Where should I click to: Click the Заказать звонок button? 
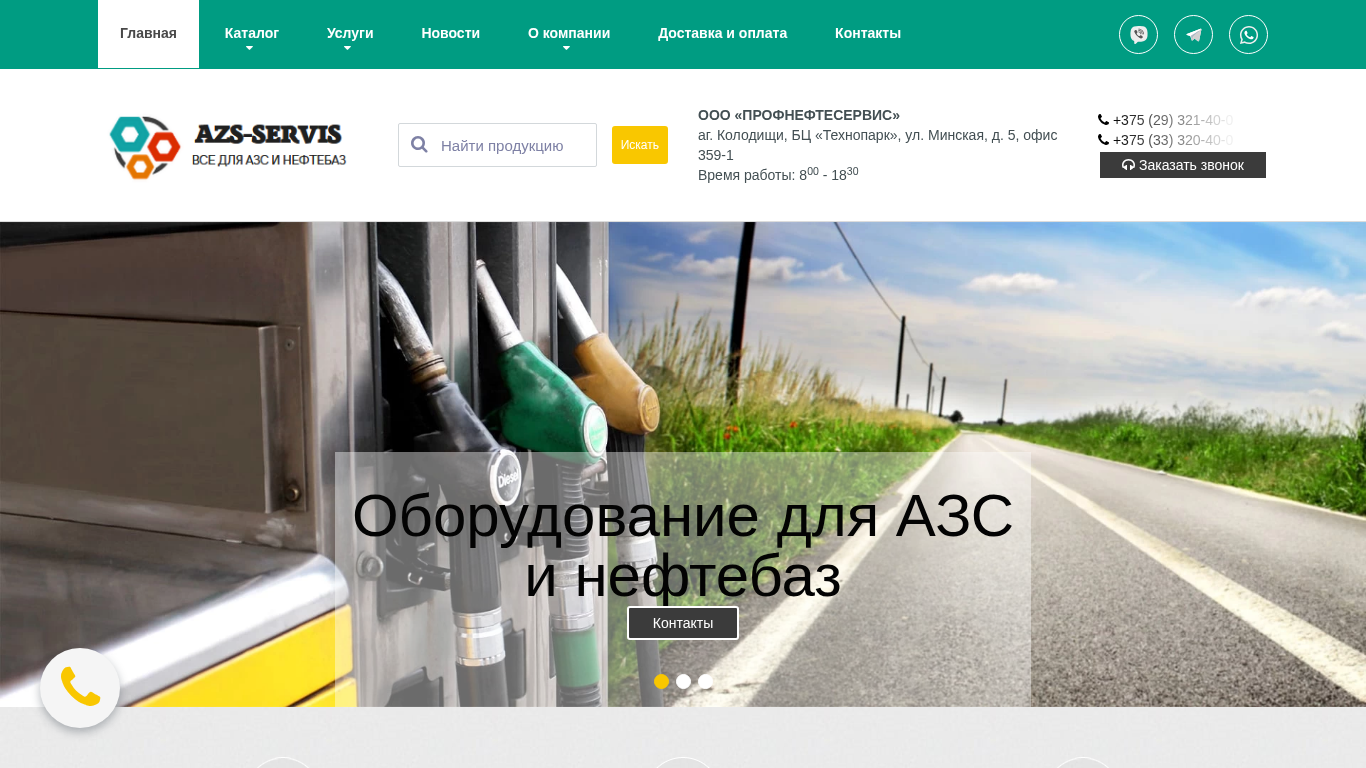[x=1183, y=165]
